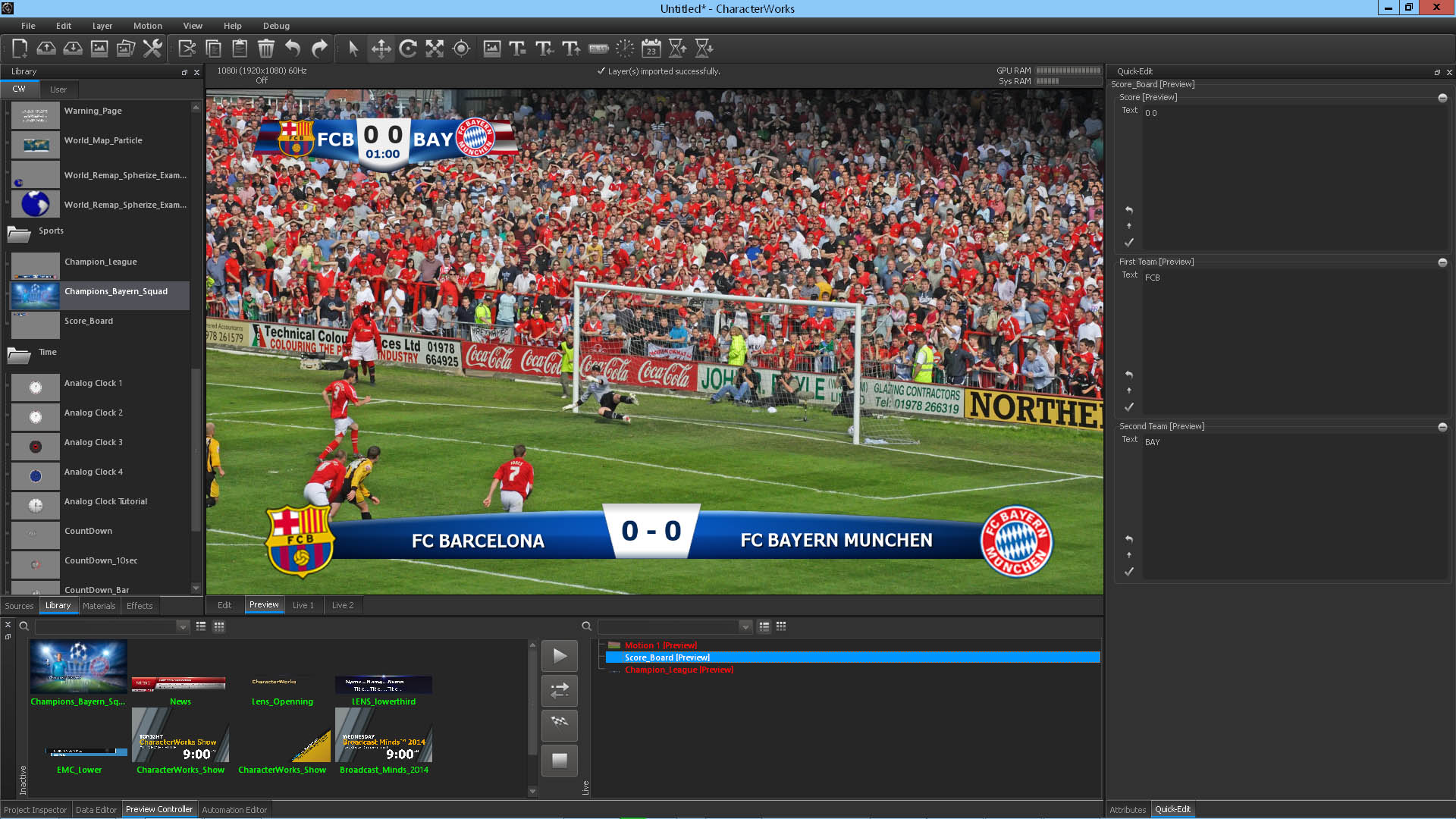Click the cut scissors icon
1456x819 pixels.
point(187,49)
